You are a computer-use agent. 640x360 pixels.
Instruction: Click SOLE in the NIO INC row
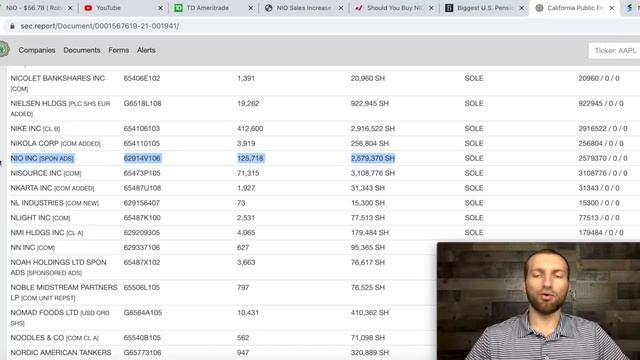(x=474, y=158)
